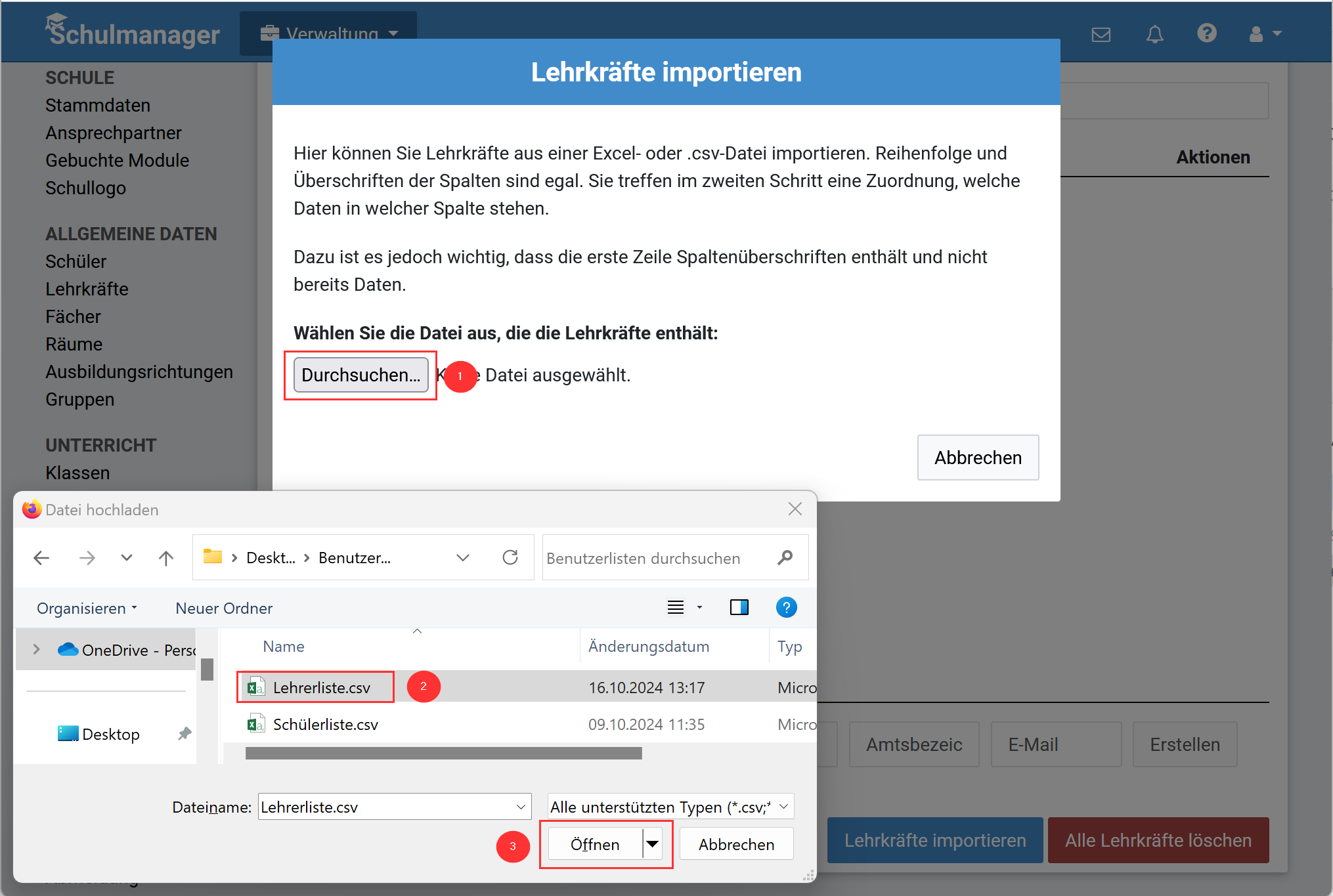Click Neuer Ordner
Screen dimensions: 1333x896
coord(224,608)
